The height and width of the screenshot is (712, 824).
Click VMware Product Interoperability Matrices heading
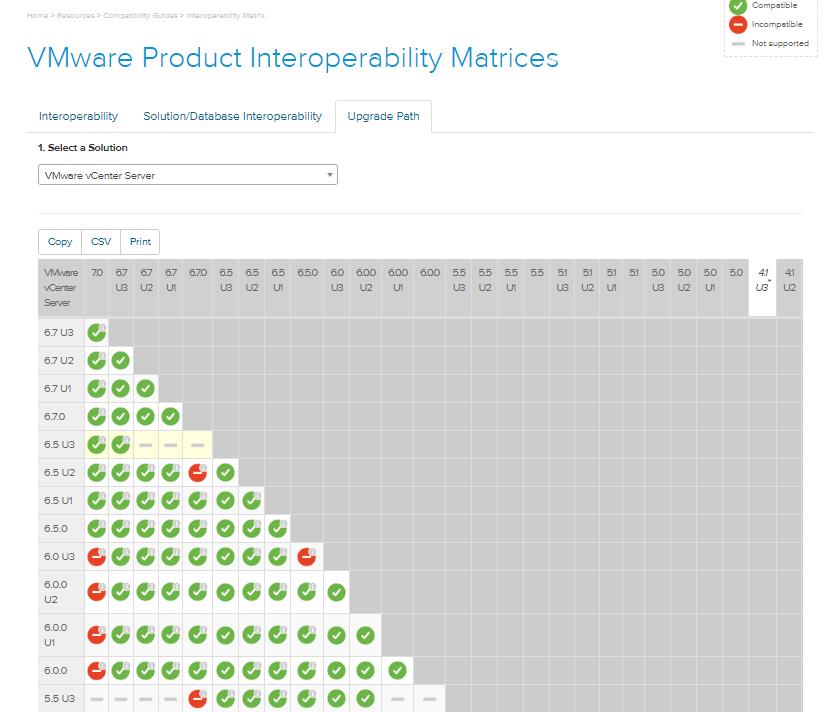[293, 57]
